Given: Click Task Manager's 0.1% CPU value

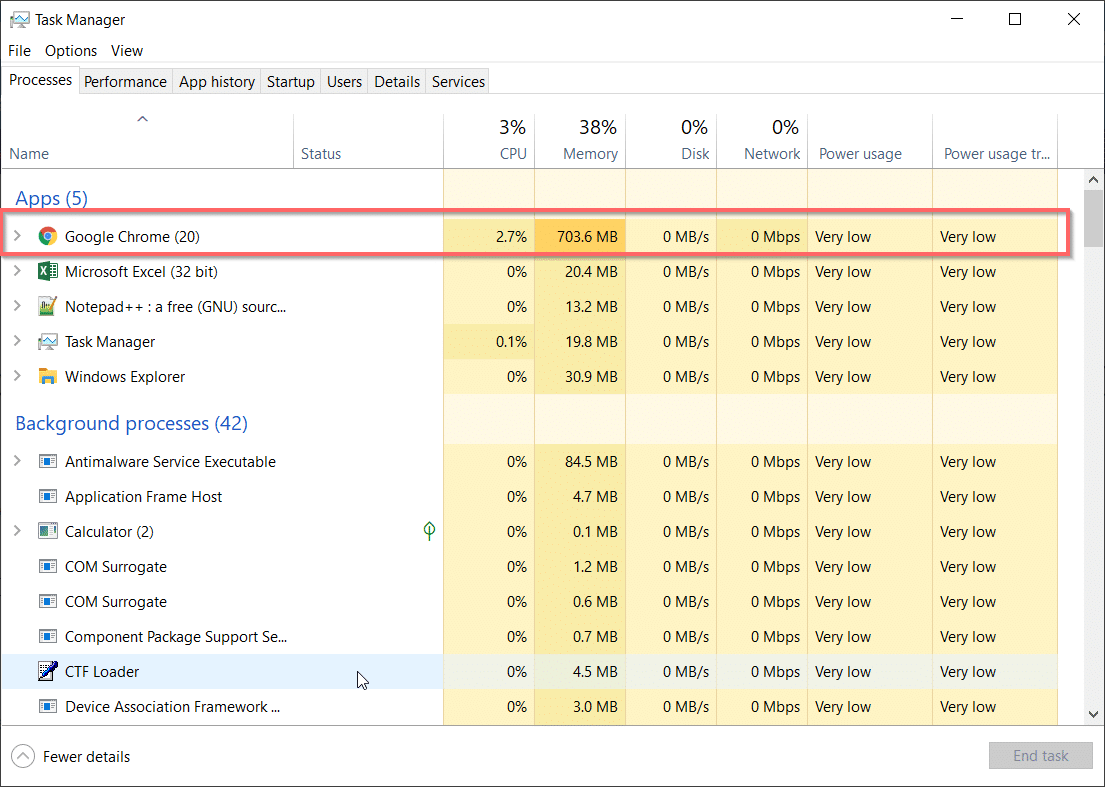Looking at the screenshot, I should [511, 342].
